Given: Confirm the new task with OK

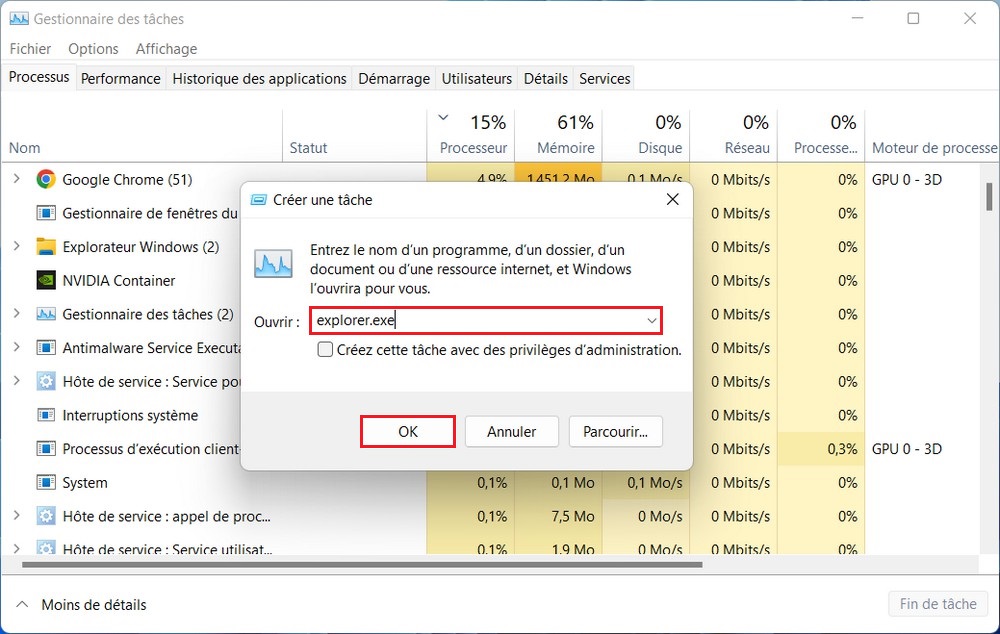Looking at the screenshot, I should [407, 431].
